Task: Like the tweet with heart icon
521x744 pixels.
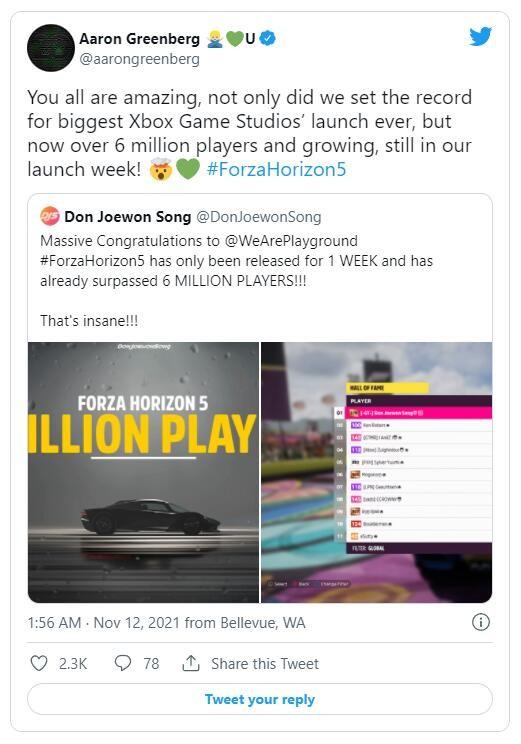Action: (38, 663)
